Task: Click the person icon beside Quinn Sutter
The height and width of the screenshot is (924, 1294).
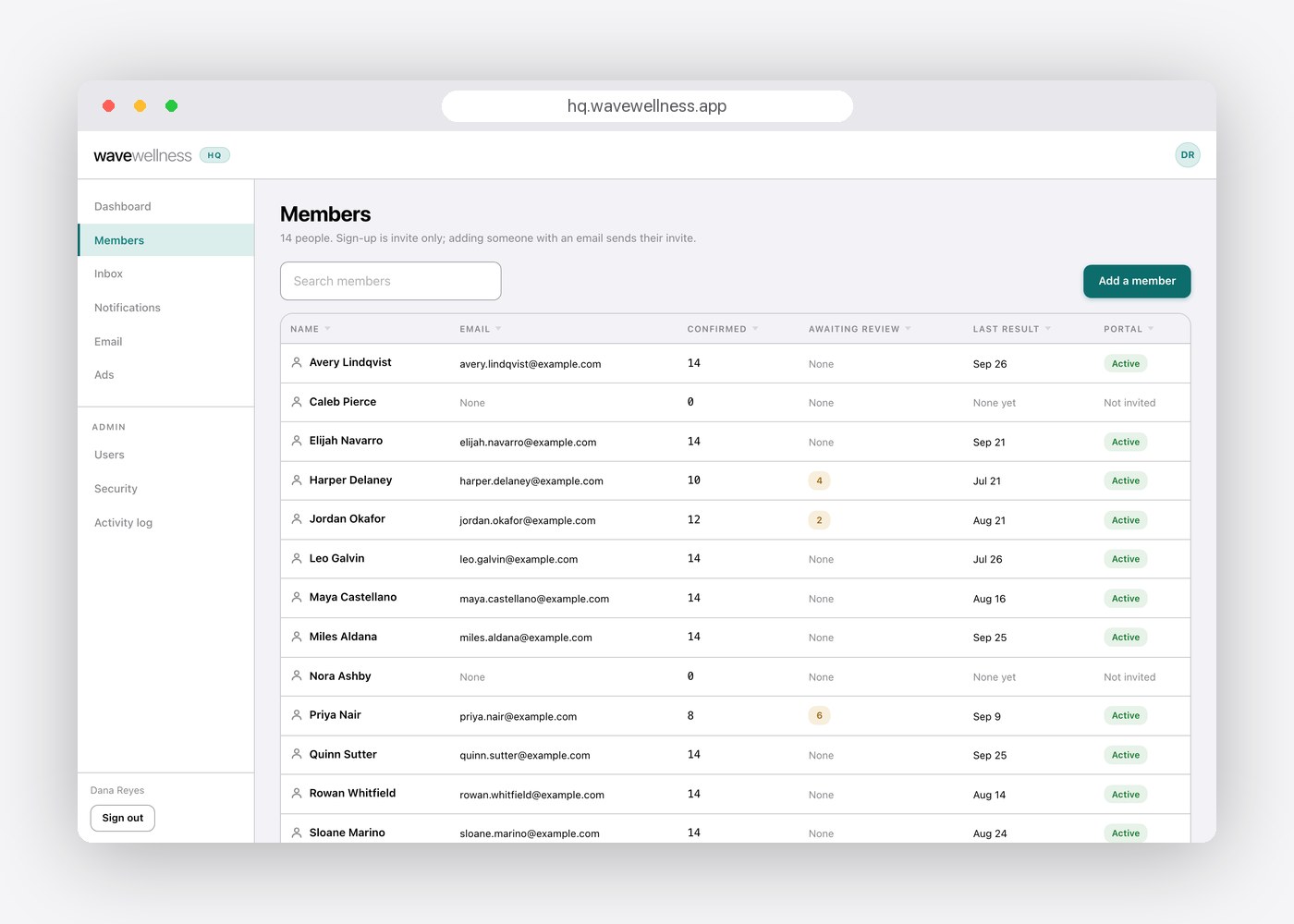Action: pyautogui.click(x=297, y=754)
